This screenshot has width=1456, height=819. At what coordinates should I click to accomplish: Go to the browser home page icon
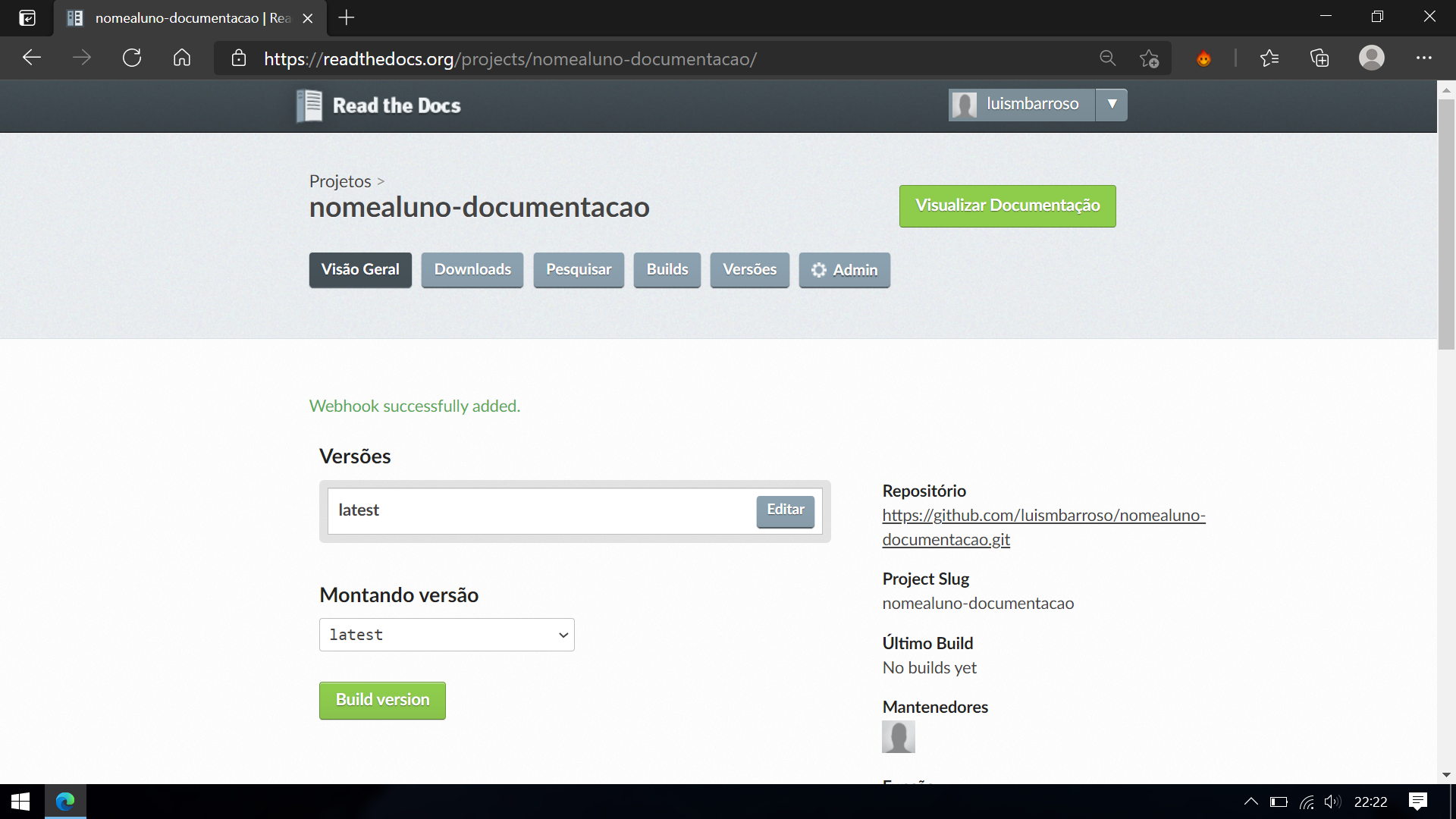click(182, 58)
